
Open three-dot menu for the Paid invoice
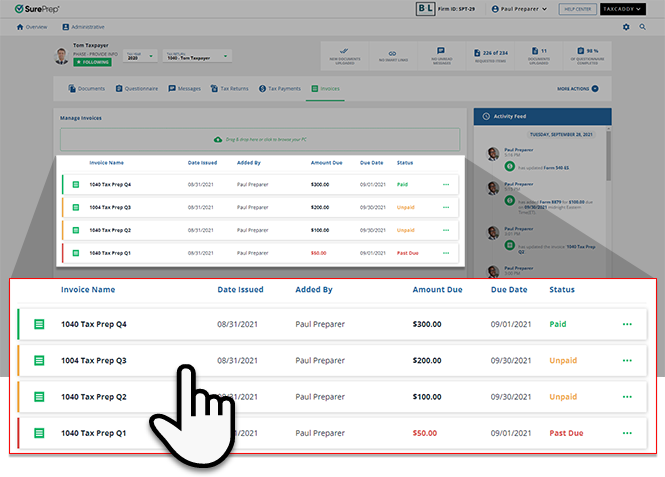[x=627, y=324]
